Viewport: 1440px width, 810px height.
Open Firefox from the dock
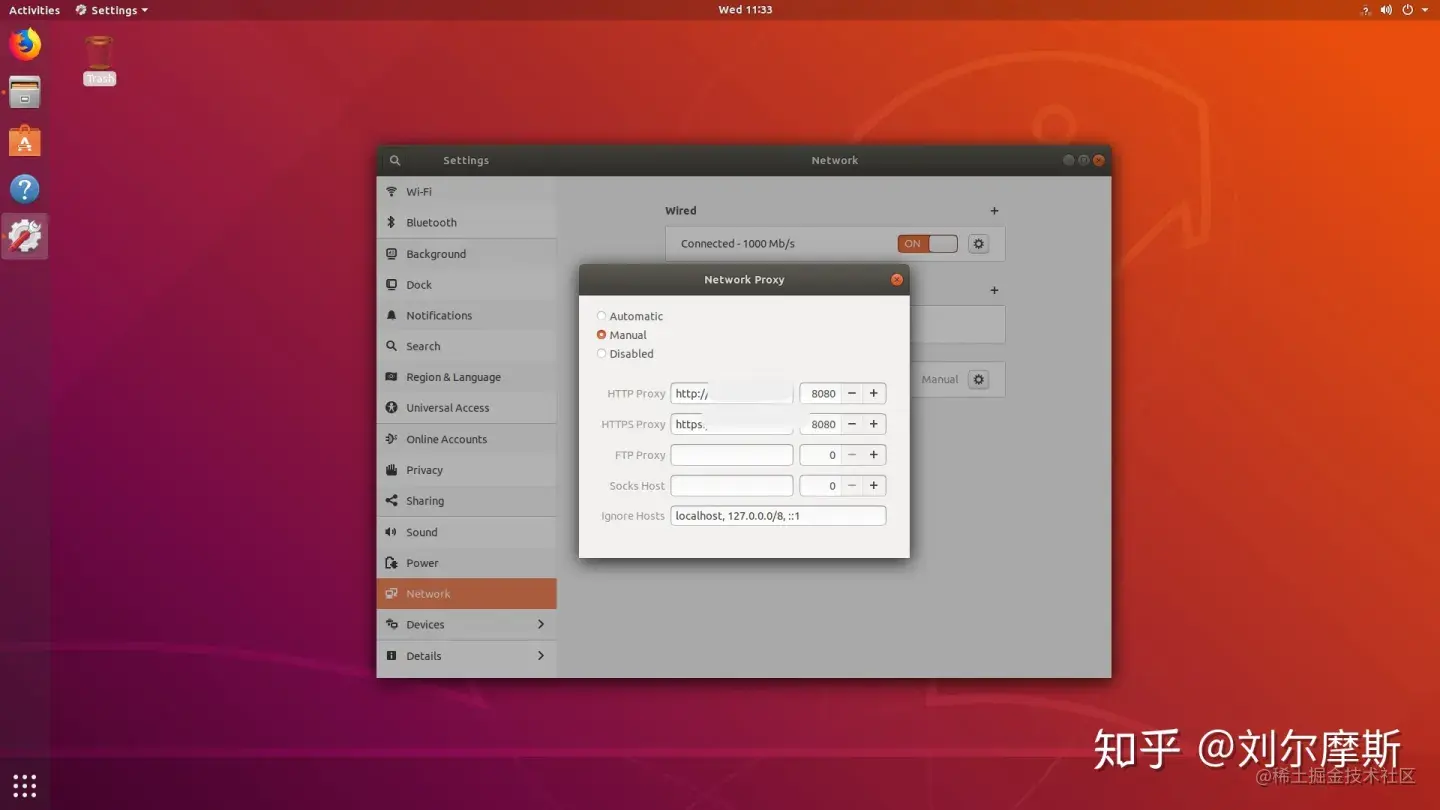click(x=25, y=45)
